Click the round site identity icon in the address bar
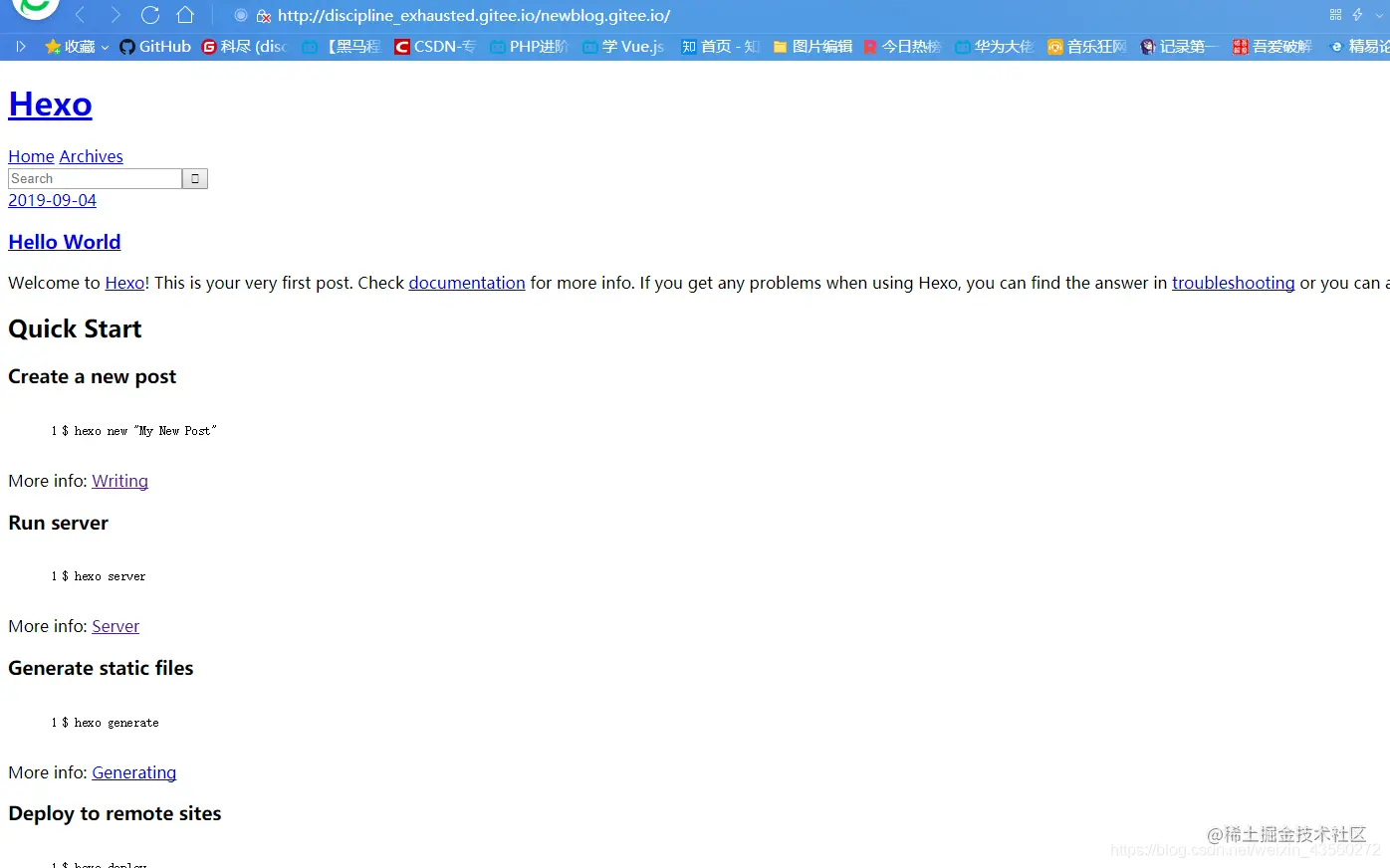 click(x=241, y=16)
